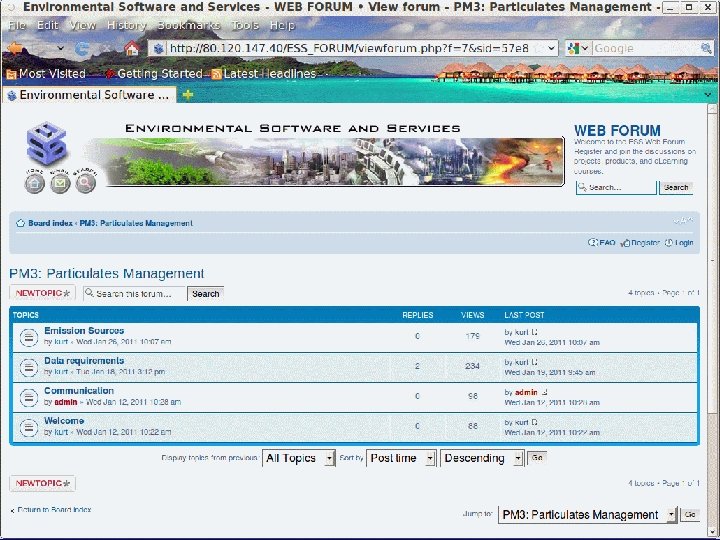
Task: Click the breadcrumb home icon
Action: (x=20, y=223)
